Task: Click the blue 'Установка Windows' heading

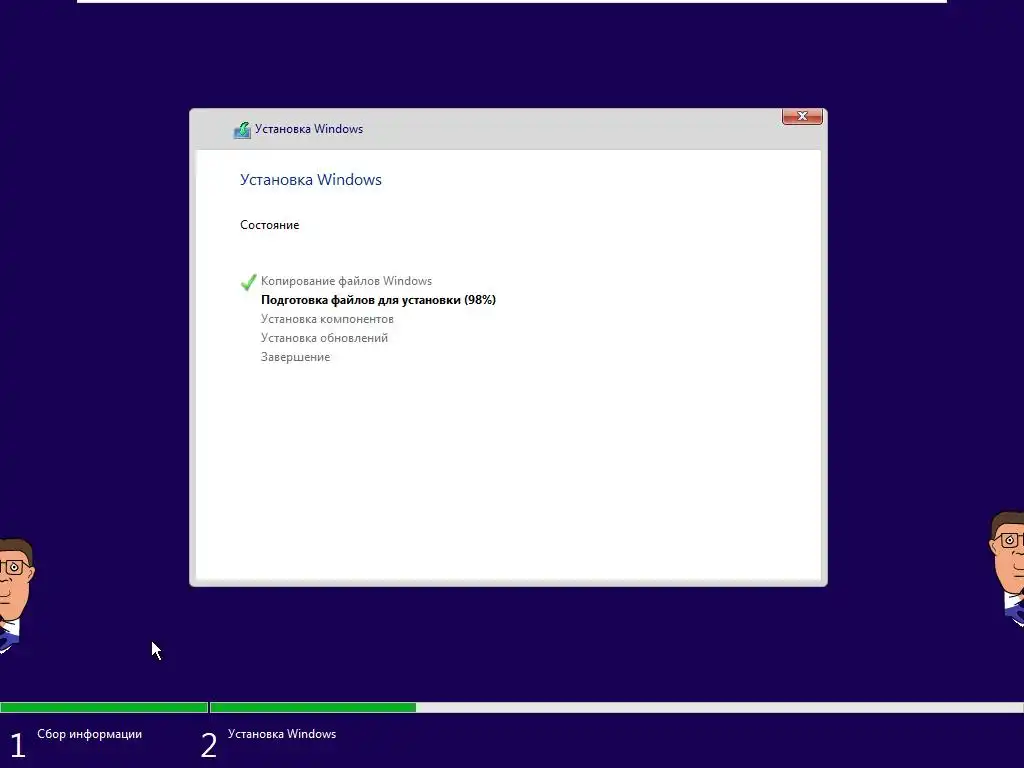Action: coord(311,180)
